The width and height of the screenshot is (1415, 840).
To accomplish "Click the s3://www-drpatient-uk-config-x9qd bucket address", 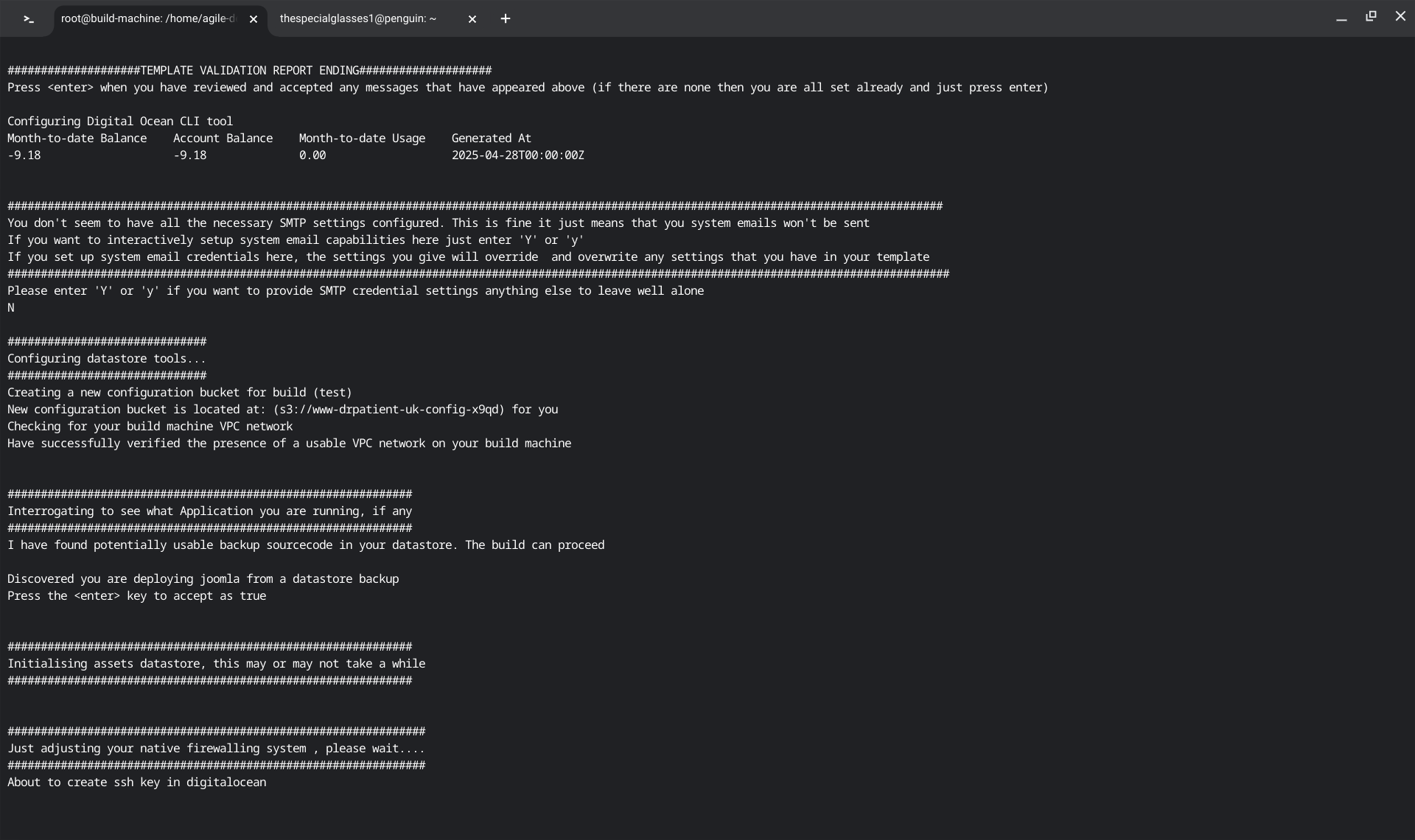I will (389, 410).
